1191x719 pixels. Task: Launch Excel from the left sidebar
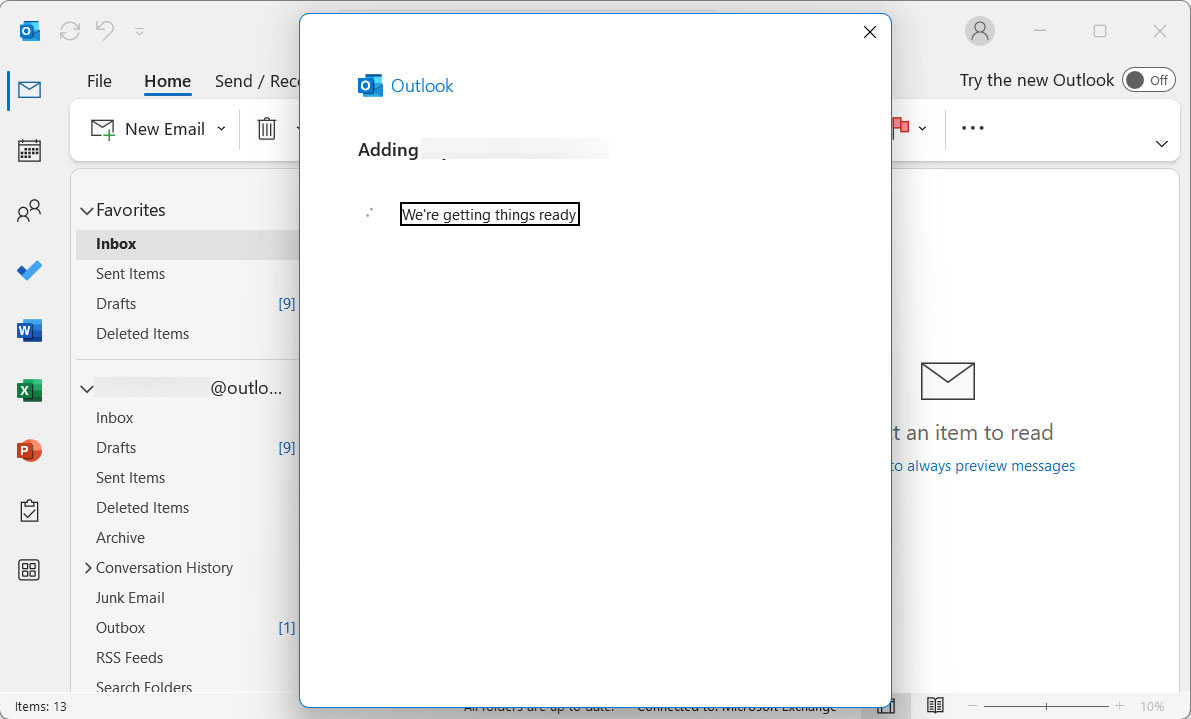coord(29,391)
